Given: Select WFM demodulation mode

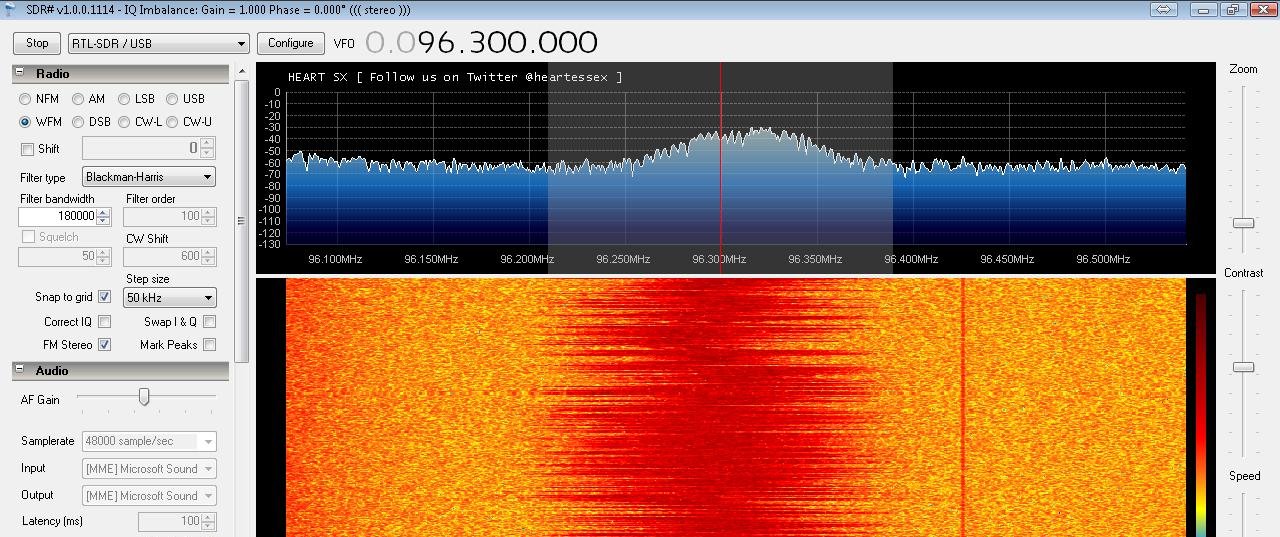Looking at the screenshot, I should [x=25, y=122].
